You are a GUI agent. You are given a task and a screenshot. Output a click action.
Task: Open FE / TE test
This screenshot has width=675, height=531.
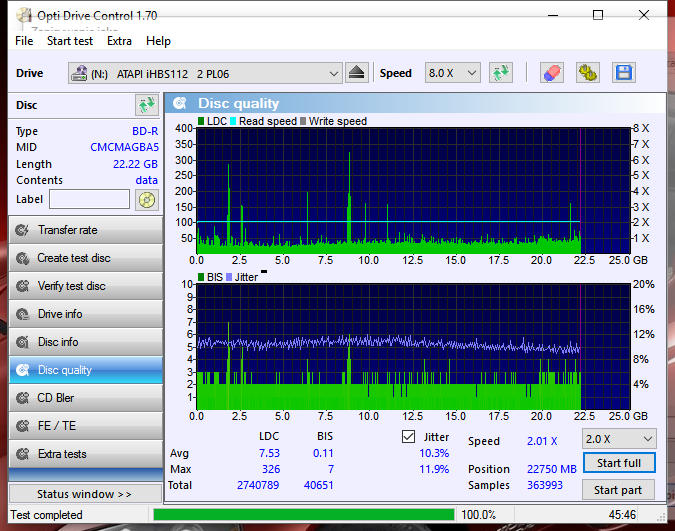point(86,426)
